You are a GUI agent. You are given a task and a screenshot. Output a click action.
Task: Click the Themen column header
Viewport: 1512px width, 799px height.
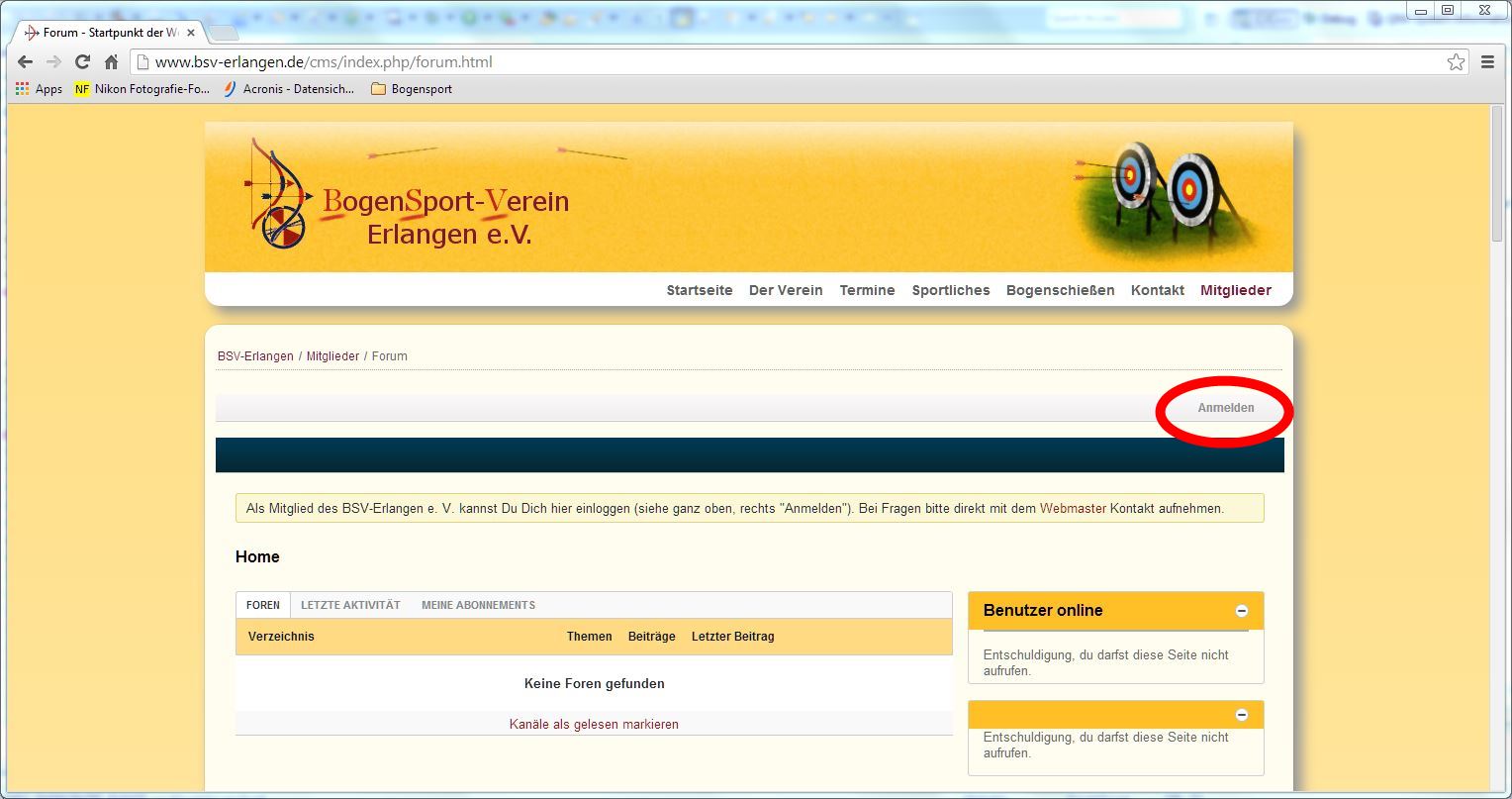point(589,637)
